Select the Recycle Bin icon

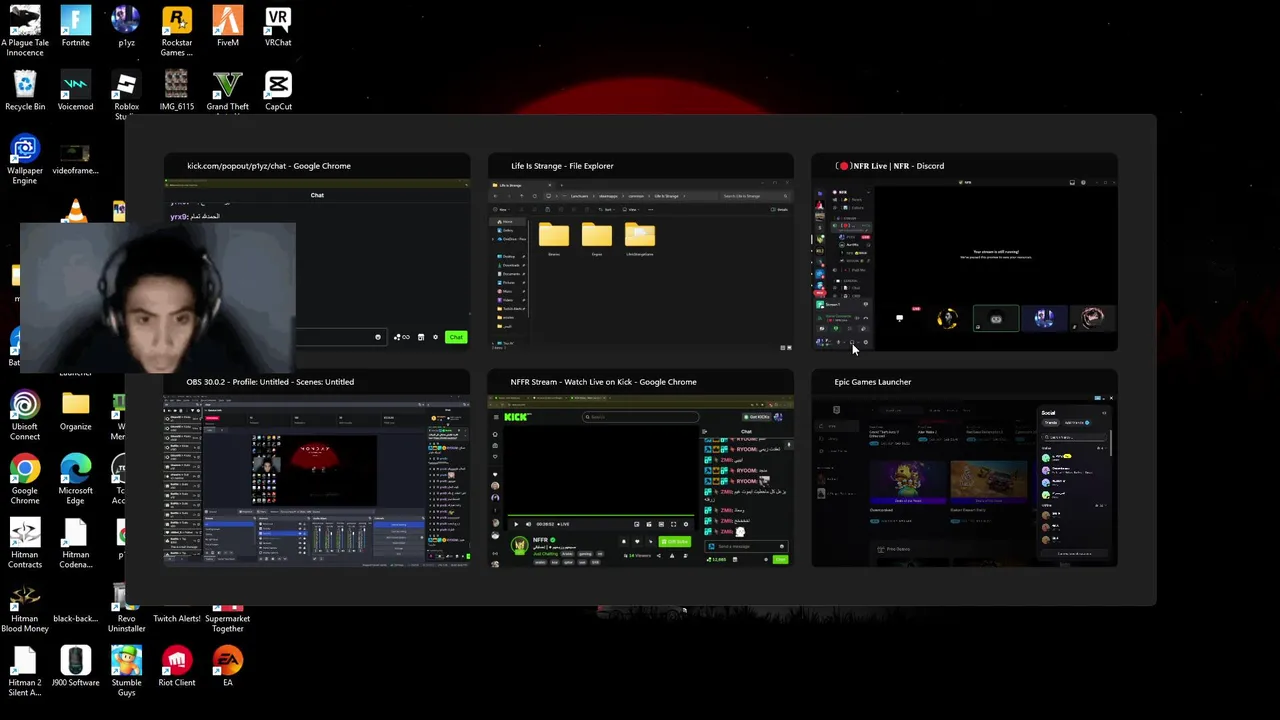[x=25, y=90]
